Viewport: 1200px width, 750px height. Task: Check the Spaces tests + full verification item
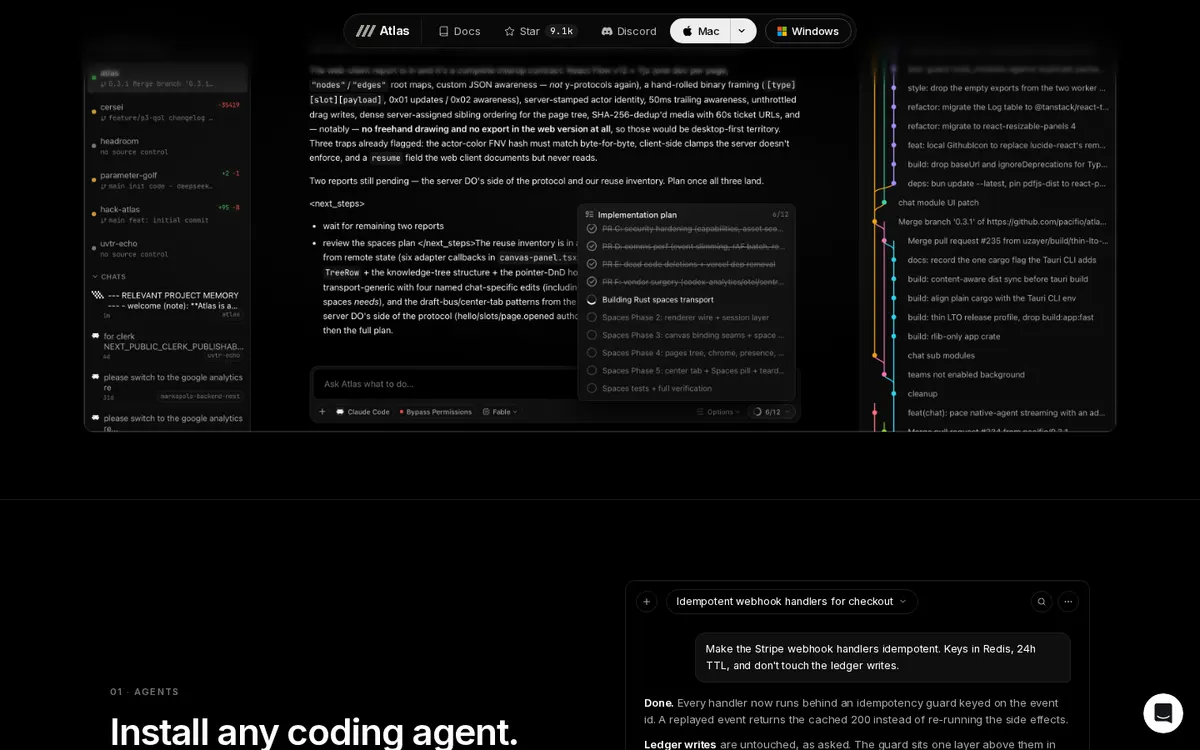coord(592,388)
